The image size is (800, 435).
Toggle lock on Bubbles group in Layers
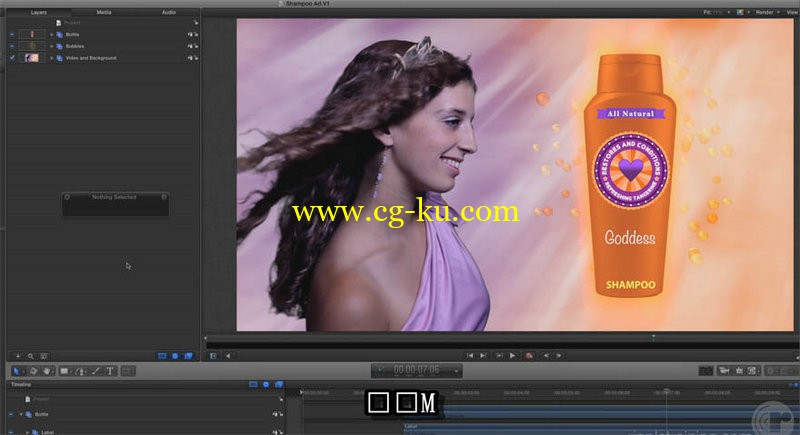pos(196,46)
